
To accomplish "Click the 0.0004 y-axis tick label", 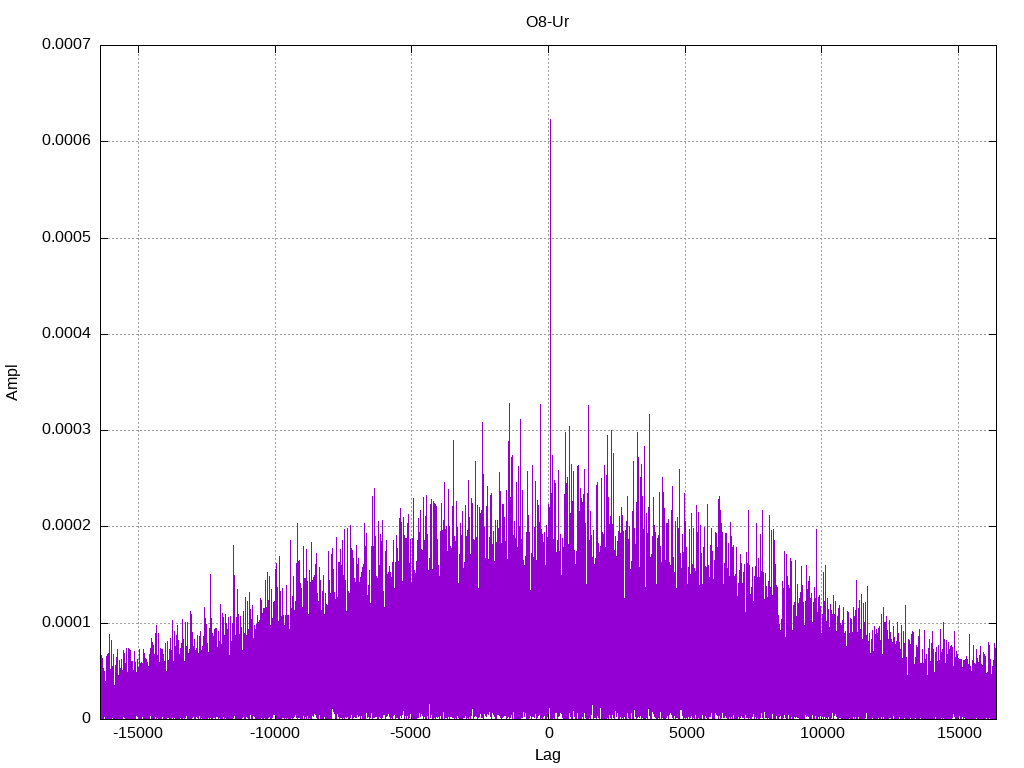I will coord(66,334).
